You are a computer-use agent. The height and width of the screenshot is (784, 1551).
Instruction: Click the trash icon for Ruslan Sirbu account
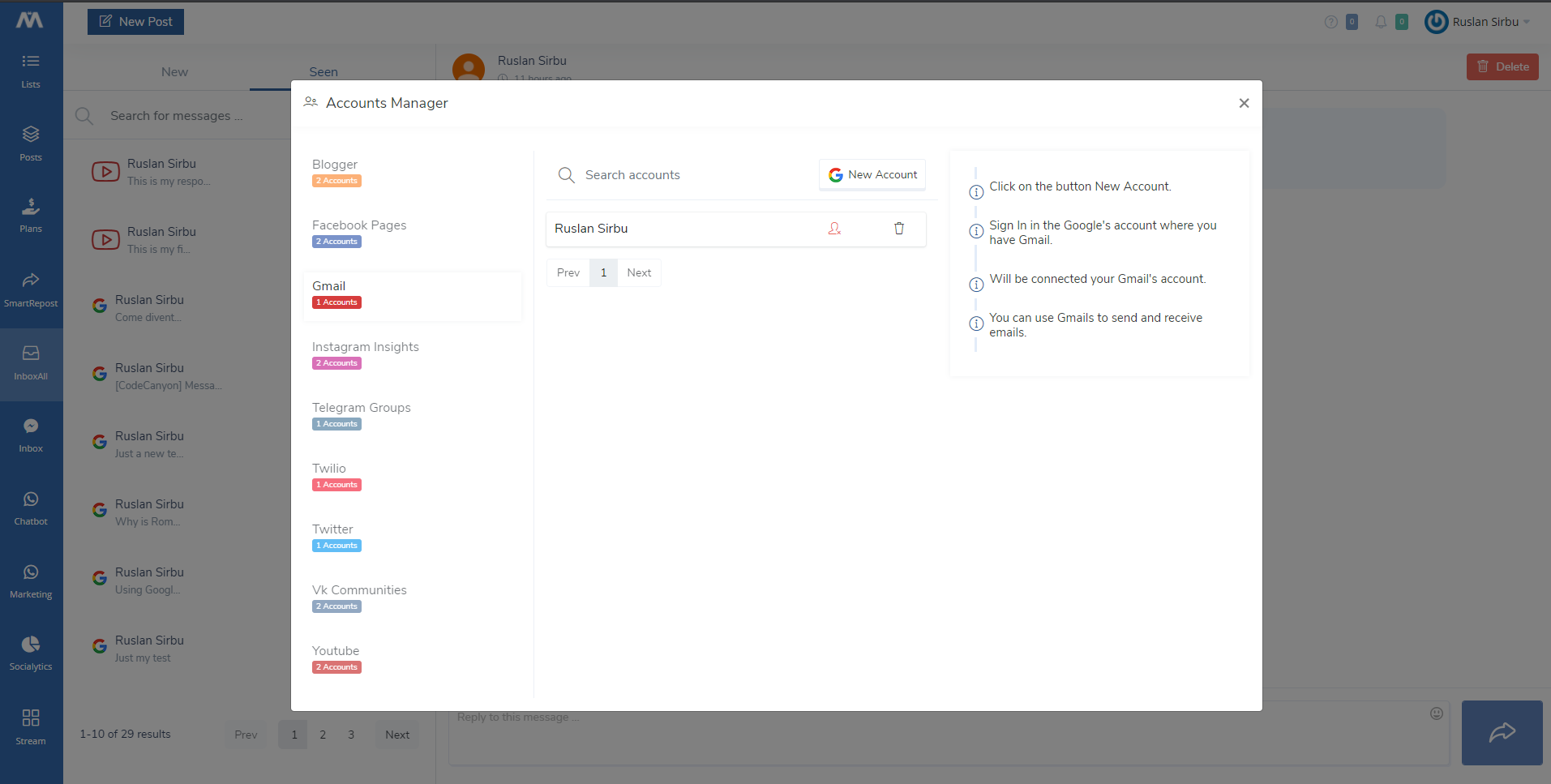pos(898,229)
